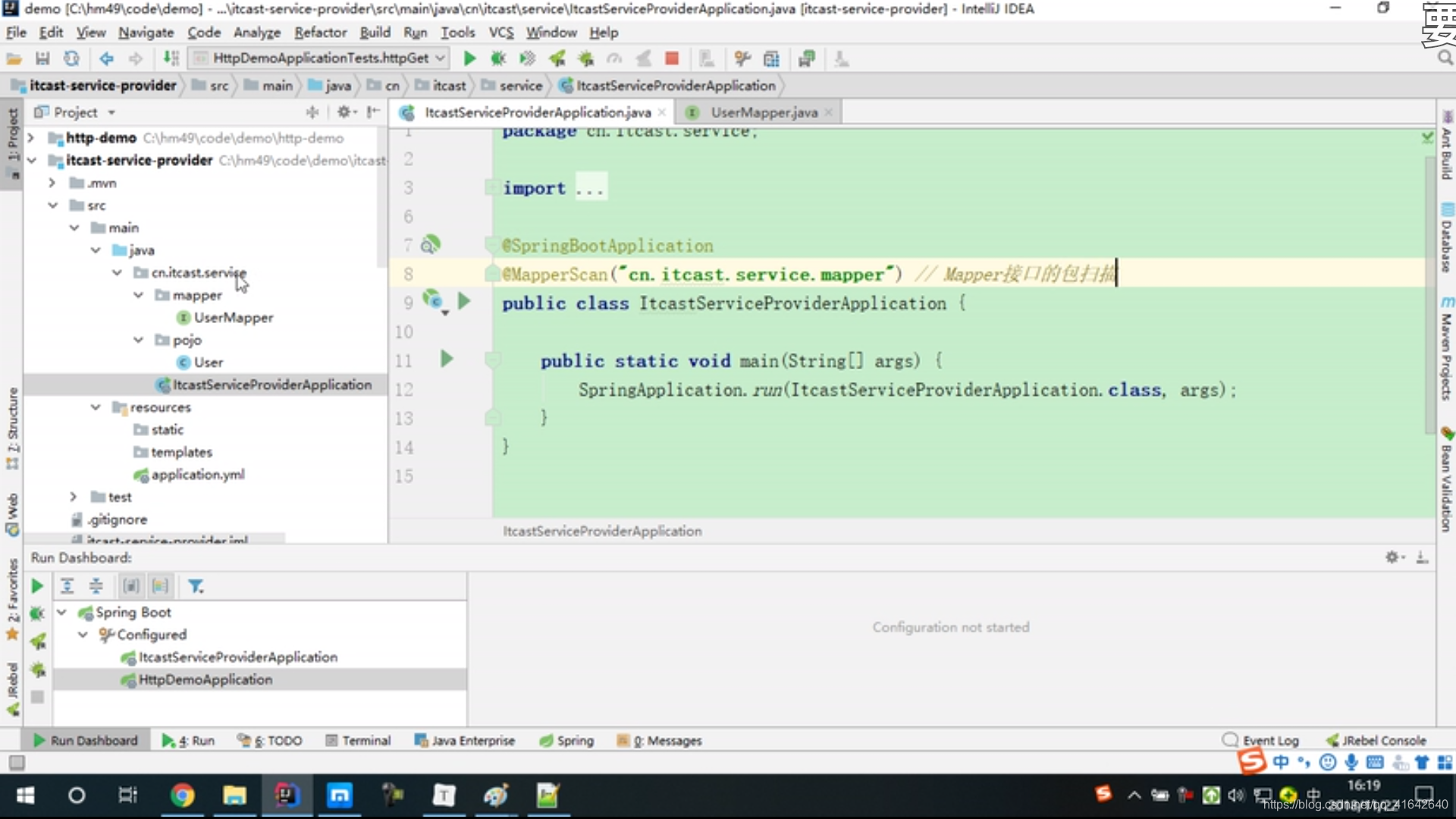Open the Refactor menu
Viewport: 1456px width, 819px height.
coord(320,32)
